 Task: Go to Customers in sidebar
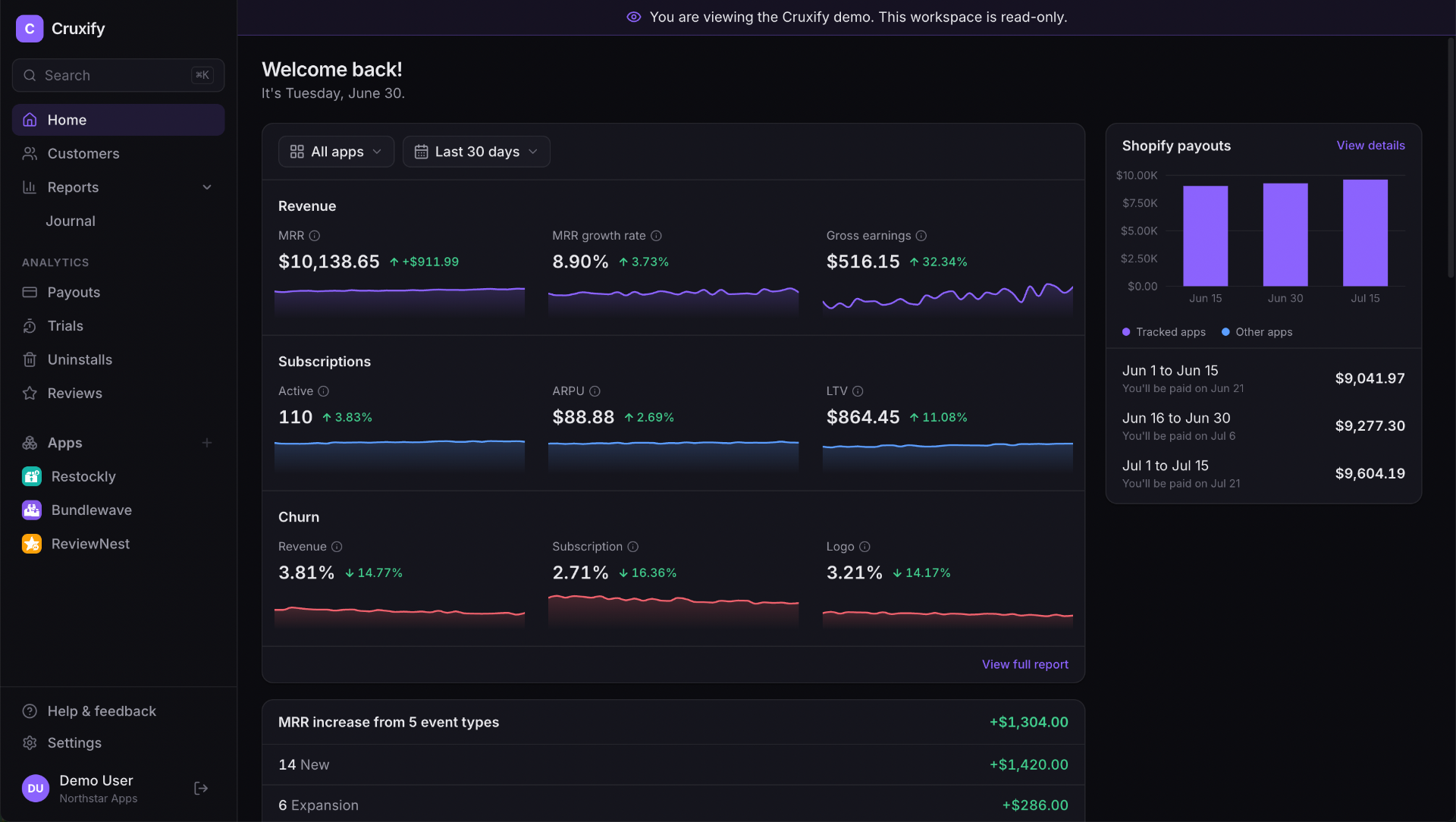(x=118, y=154)
